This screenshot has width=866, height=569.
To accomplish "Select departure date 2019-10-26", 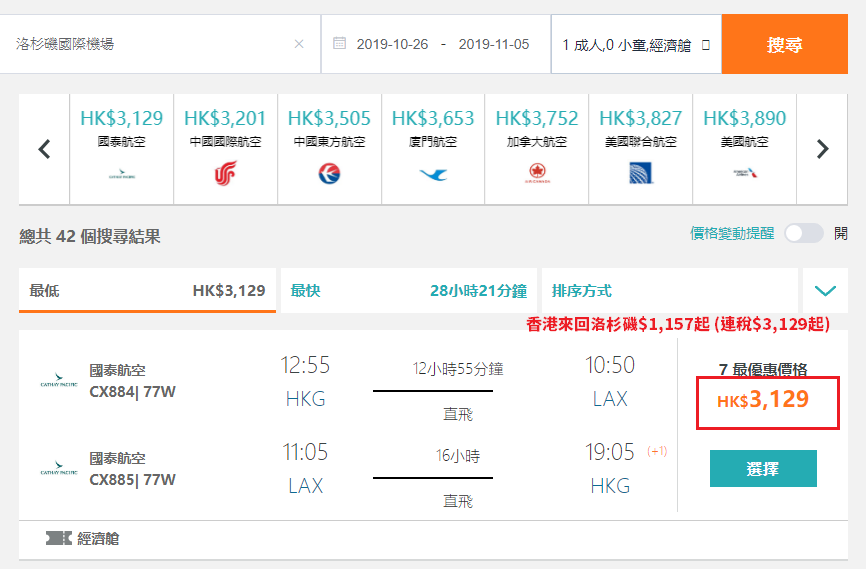I will pos(392,44).
